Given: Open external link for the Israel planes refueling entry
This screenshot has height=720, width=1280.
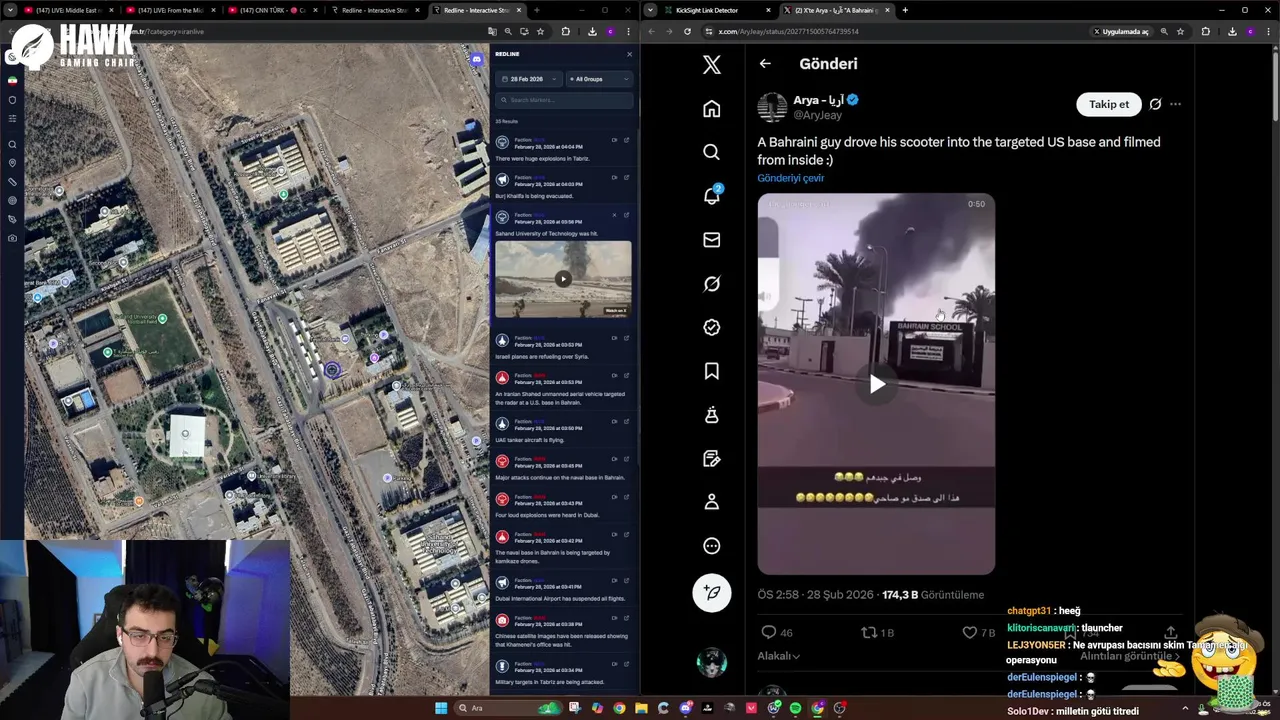Looking at the screenshot, I should 626,339.
